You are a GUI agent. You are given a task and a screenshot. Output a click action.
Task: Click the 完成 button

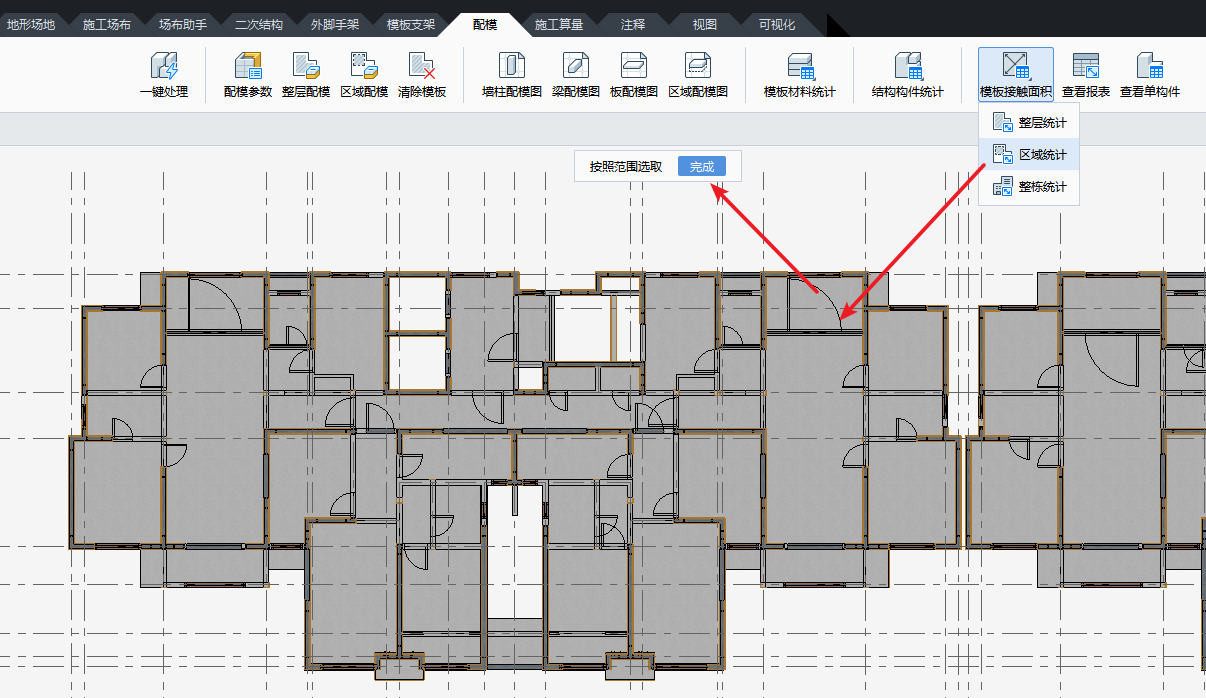point(702,167)
